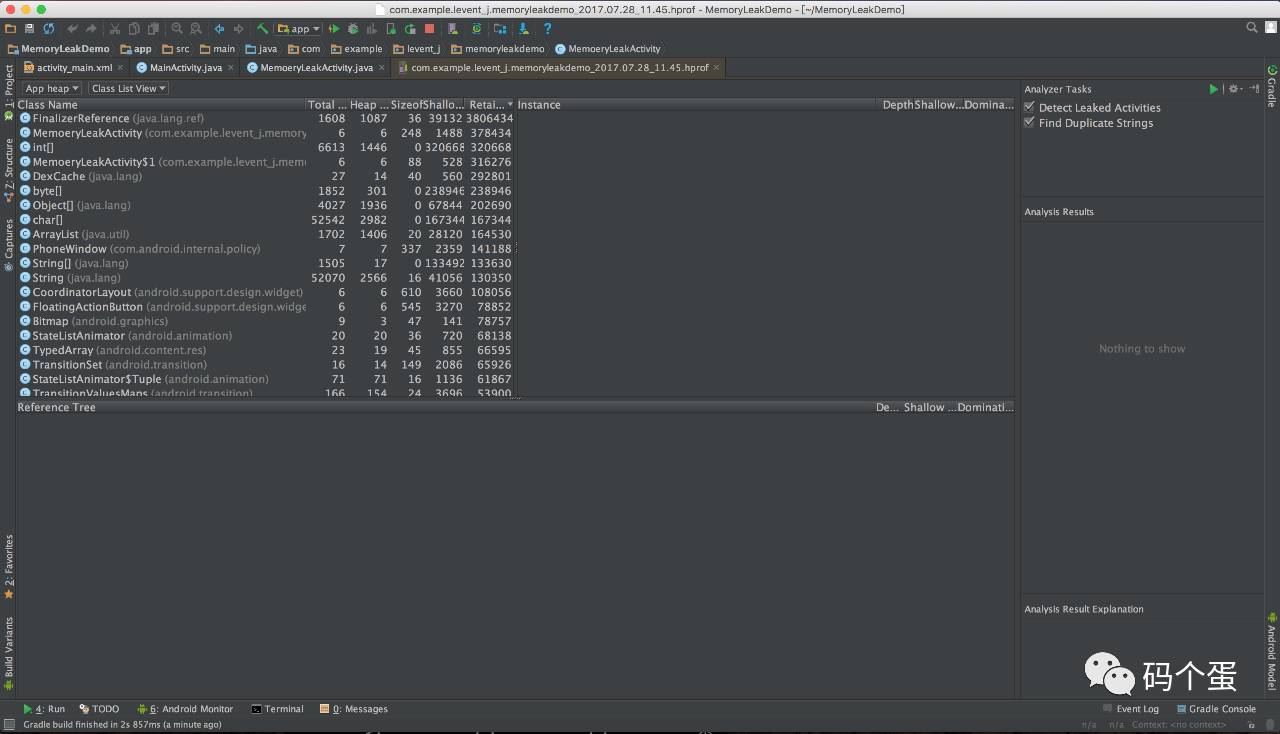Click the Back navigation arrow
This screenshot has height=734, width=1280.
[220, 29]
